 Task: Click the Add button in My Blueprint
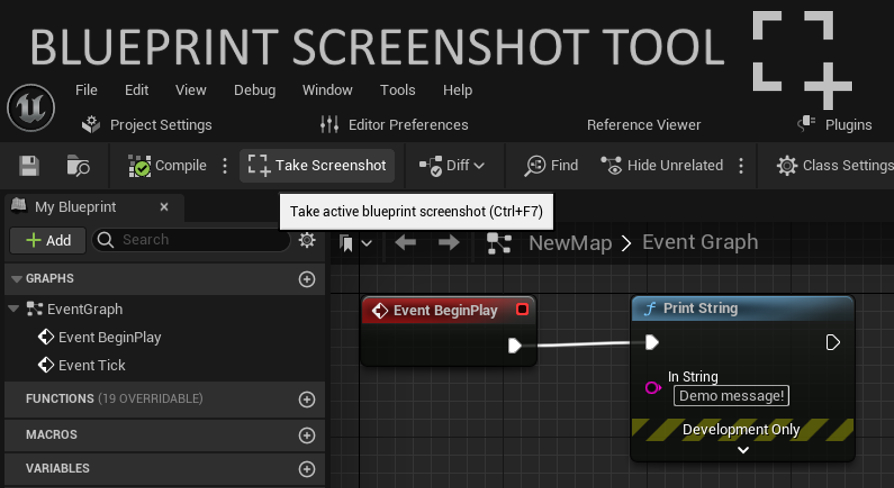pos(47,240)
